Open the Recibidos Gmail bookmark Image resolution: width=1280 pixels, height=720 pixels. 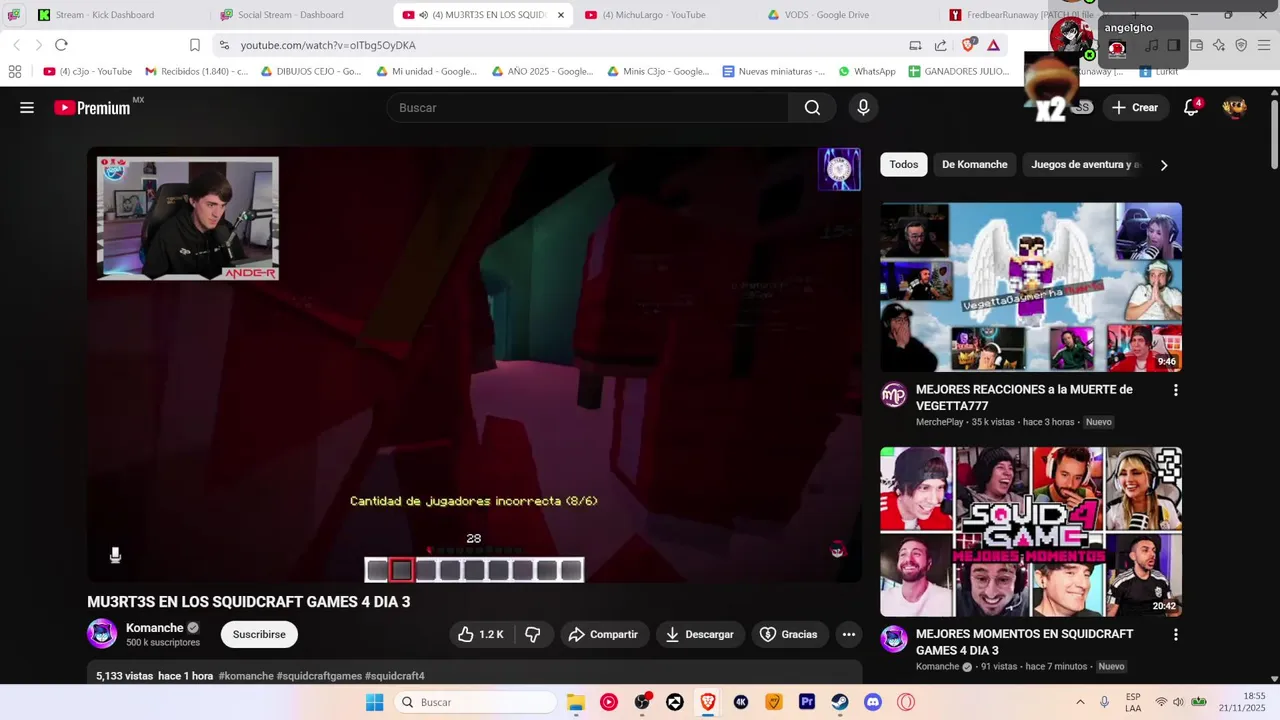point(197,71)
